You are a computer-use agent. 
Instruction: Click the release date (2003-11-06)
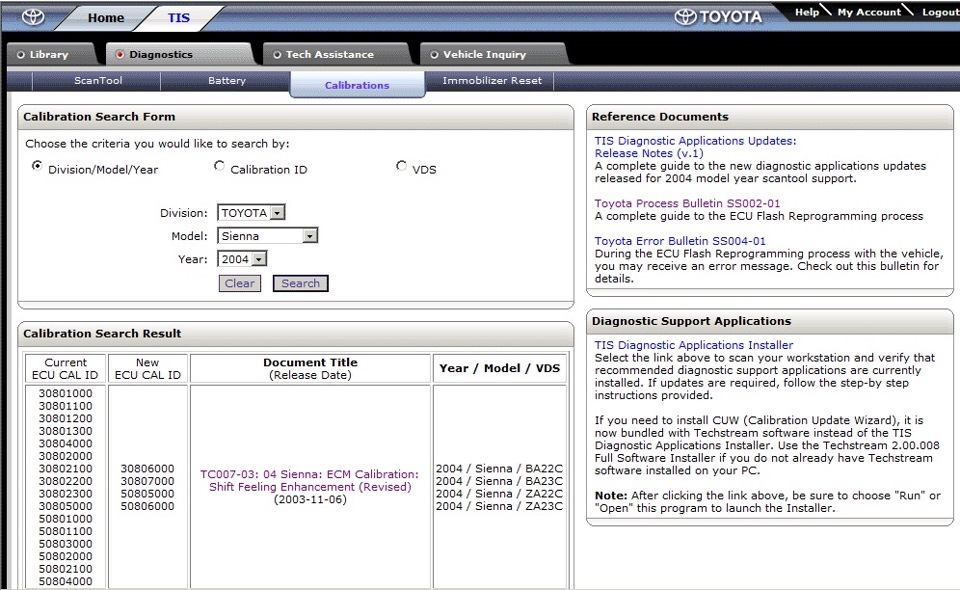(x=310, y=499)
